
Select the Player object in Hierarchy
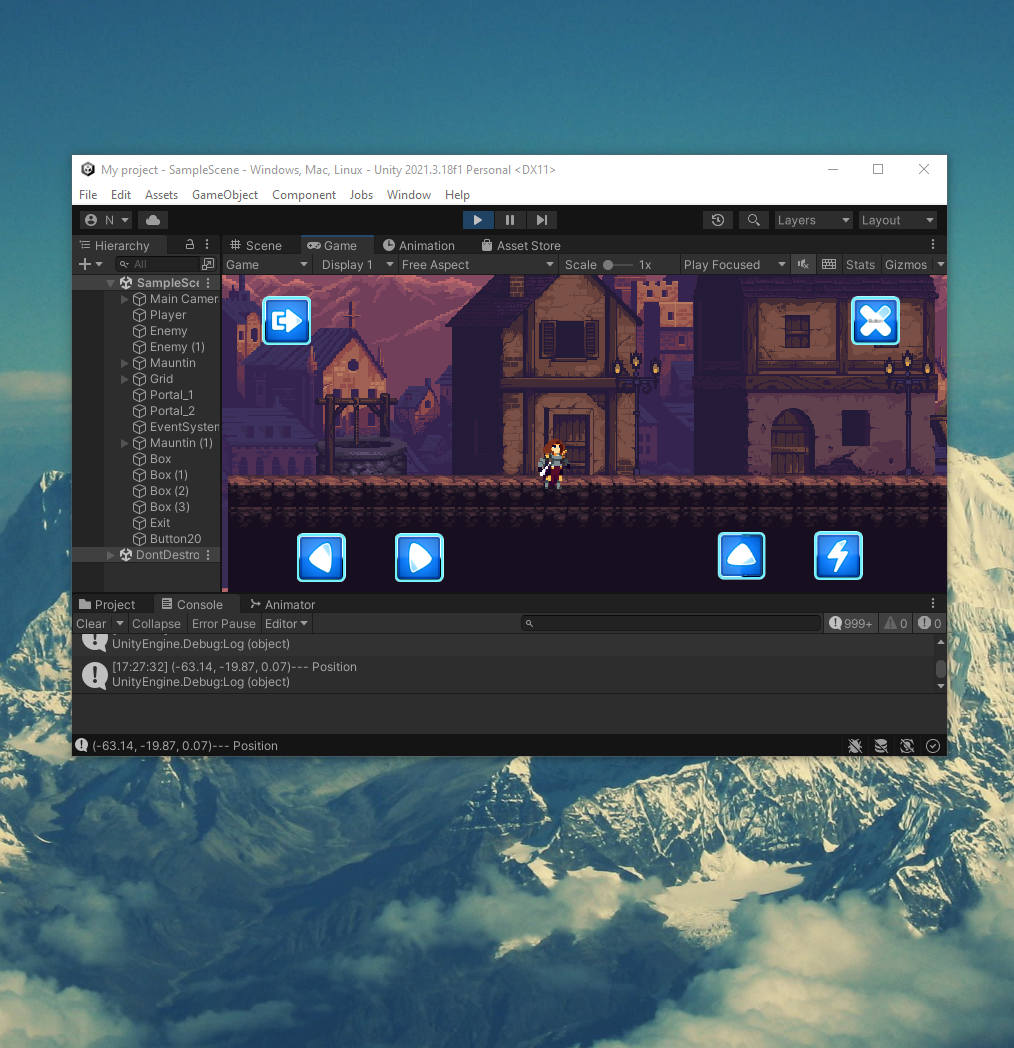pos(168,315)
